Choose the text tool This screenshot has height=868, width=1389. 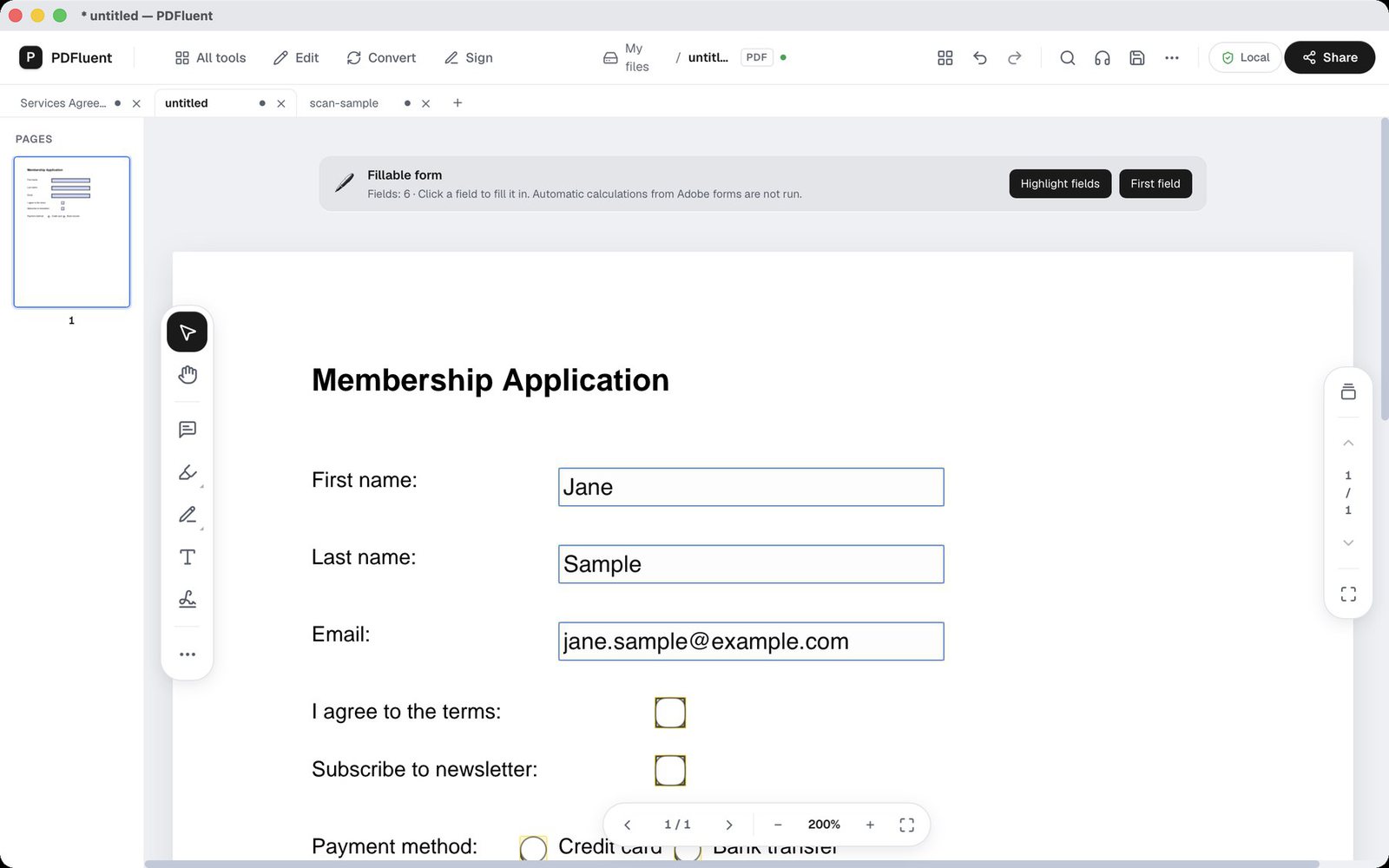pos(187,557)
